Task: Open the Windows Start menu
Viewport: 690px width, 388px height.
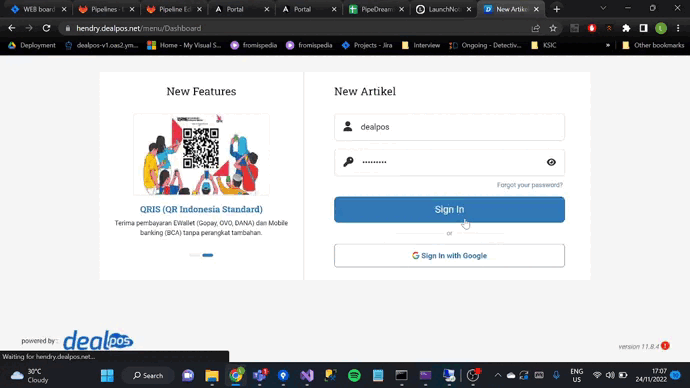Action: (107, 376)
